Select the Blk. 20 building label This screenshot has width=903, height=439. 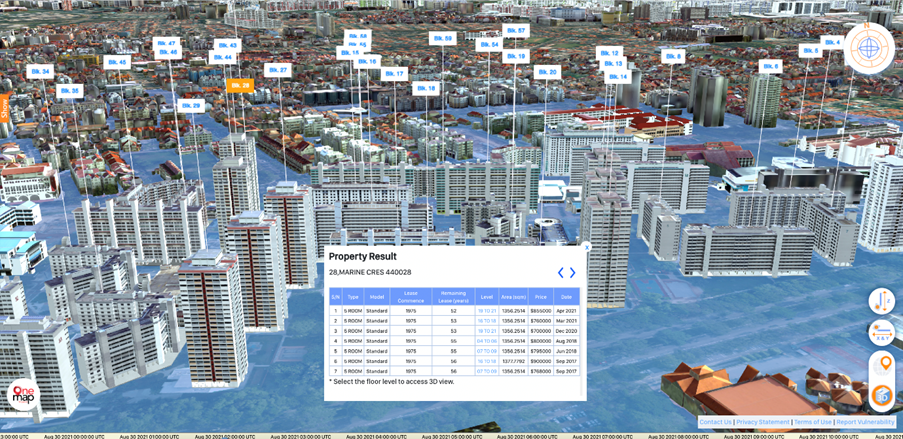(x=547, y=72)
